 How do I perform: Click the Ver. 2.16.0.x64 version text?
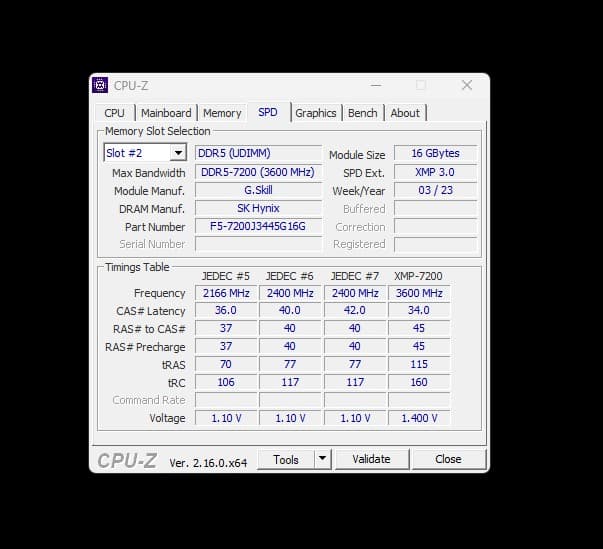208,462
